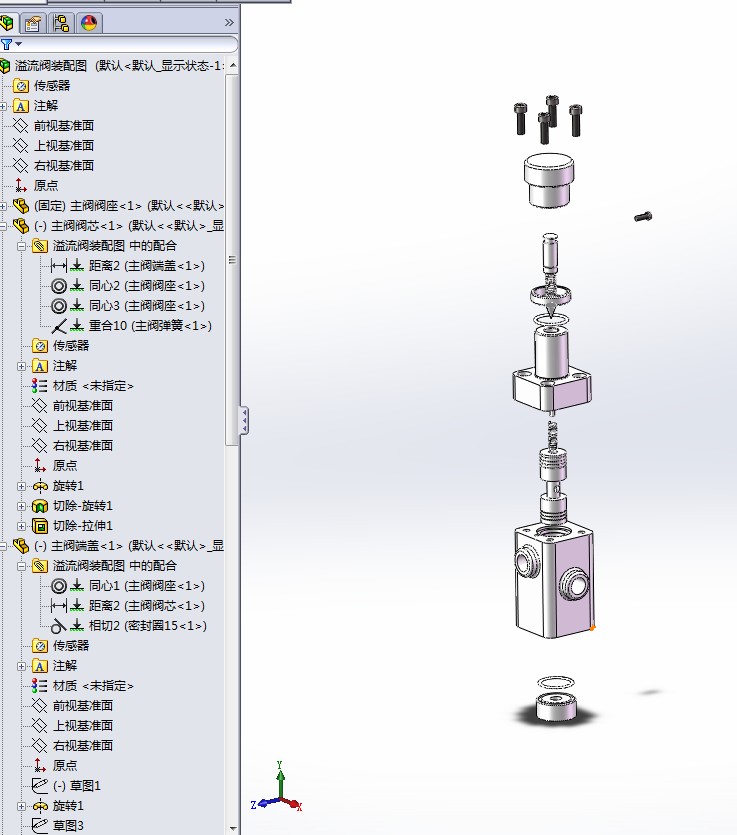Select 原点 origin under 主阀端盖
Screen dimensions: 737x835
click(x=55, y=765)
